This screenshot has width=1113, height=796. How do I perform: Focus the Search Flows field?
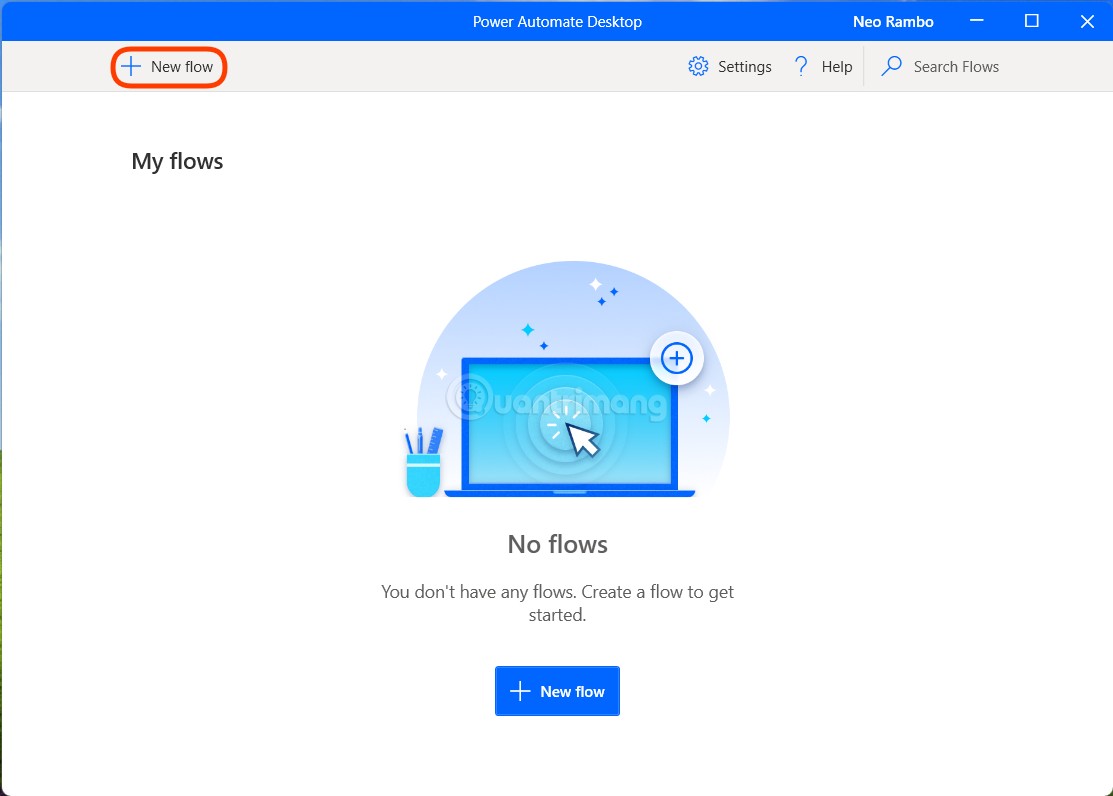(x=955, y=67)
